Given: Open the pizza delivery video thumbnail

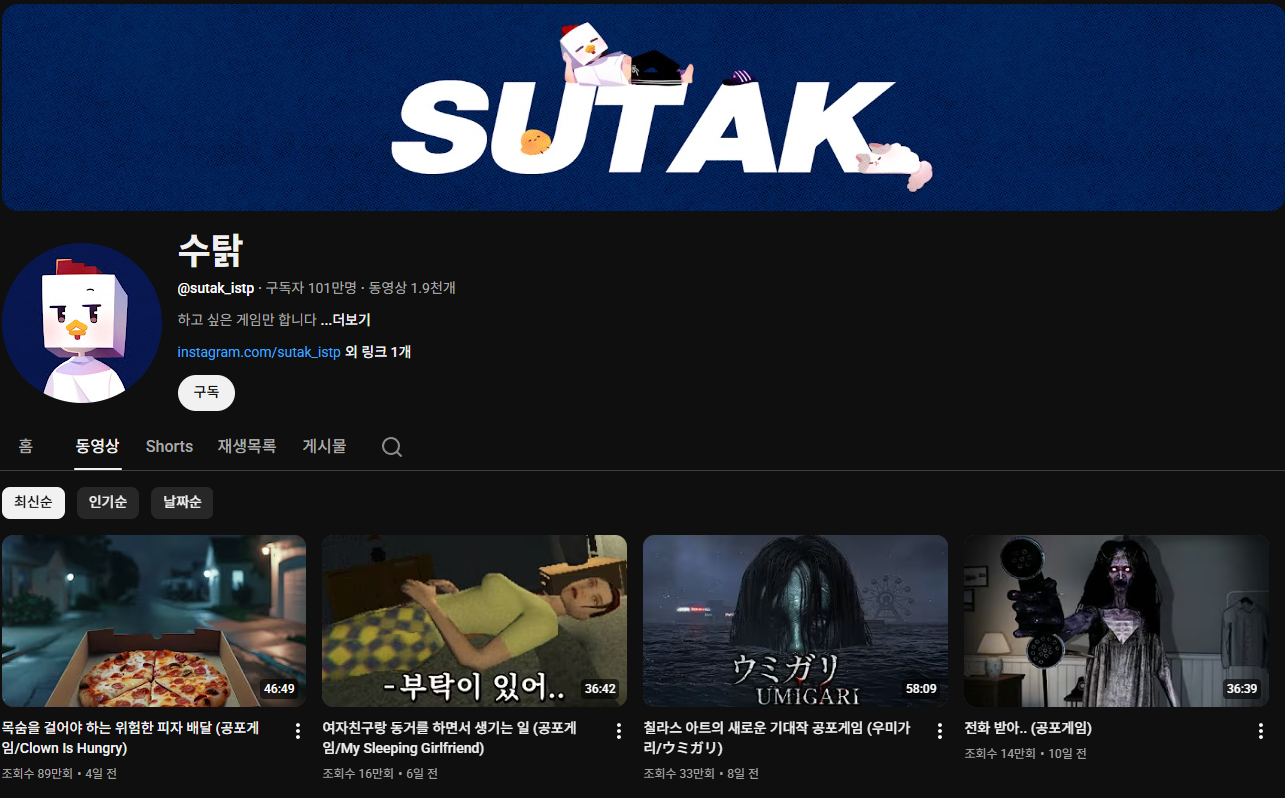Looking at the screenshot, I should (154, 621).
